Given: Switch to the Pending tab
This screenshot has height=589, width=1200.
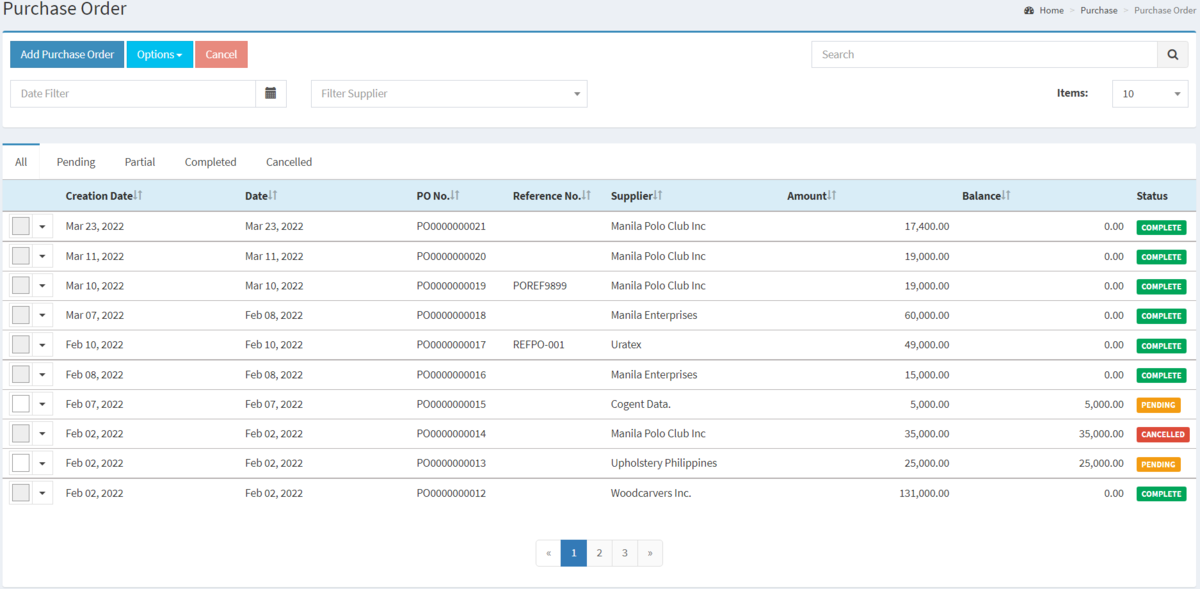Looking at the screenshot, I should (75, 161).
